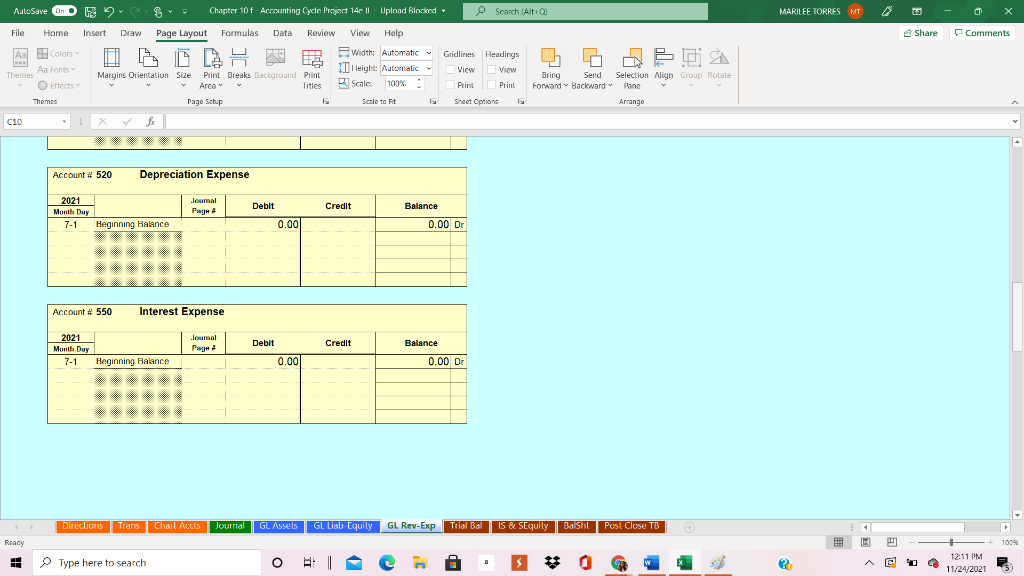Open the Journal sheet tab
The image size is (1024, 576).
(230, 526)
